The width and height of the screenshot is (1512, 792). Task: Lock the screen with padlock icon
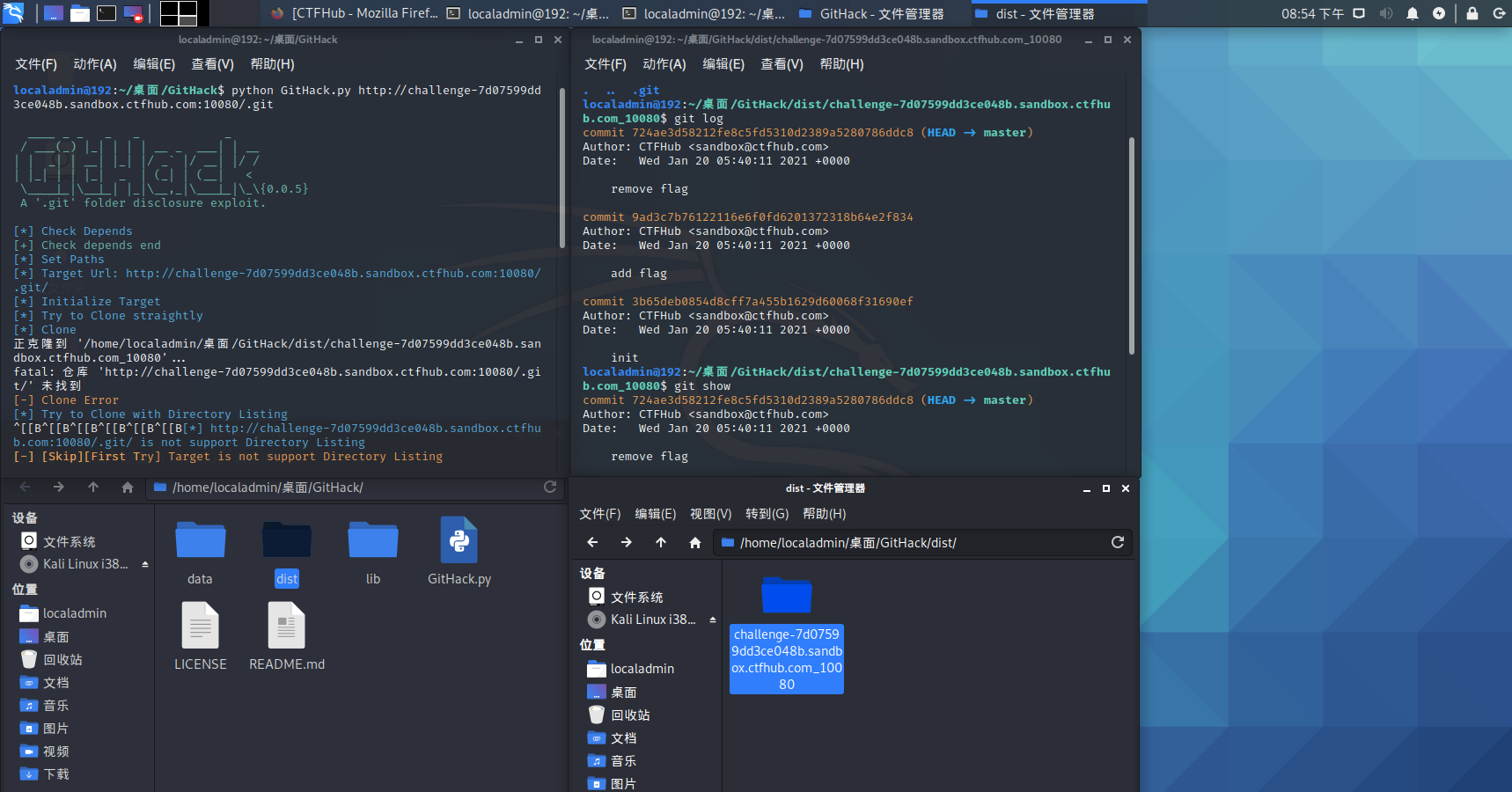pos(1472,13)
